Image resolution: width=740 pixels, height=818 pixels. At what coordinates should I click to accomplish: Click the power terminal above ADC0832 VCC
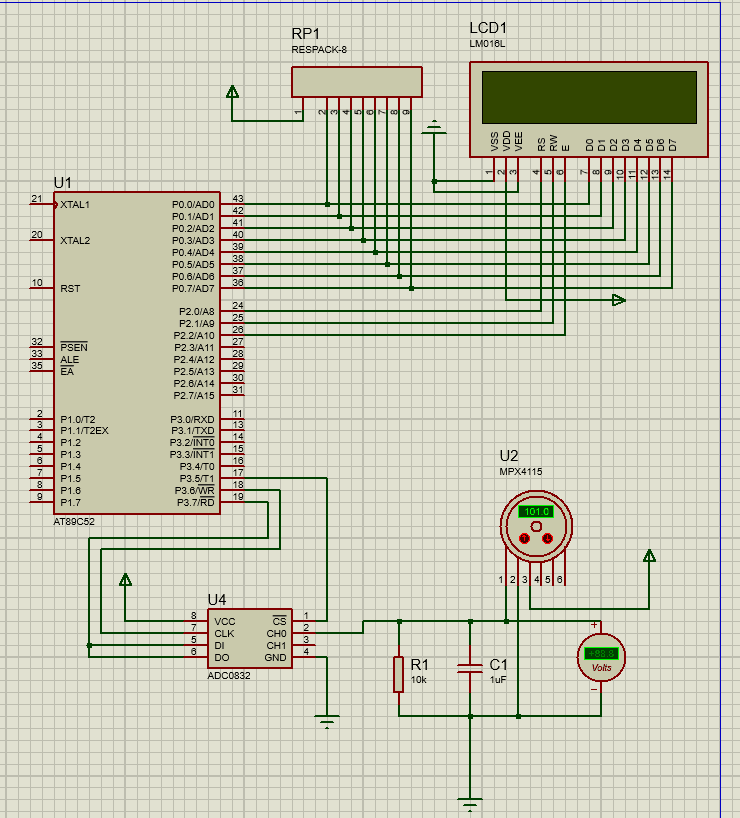coord(125,580)
